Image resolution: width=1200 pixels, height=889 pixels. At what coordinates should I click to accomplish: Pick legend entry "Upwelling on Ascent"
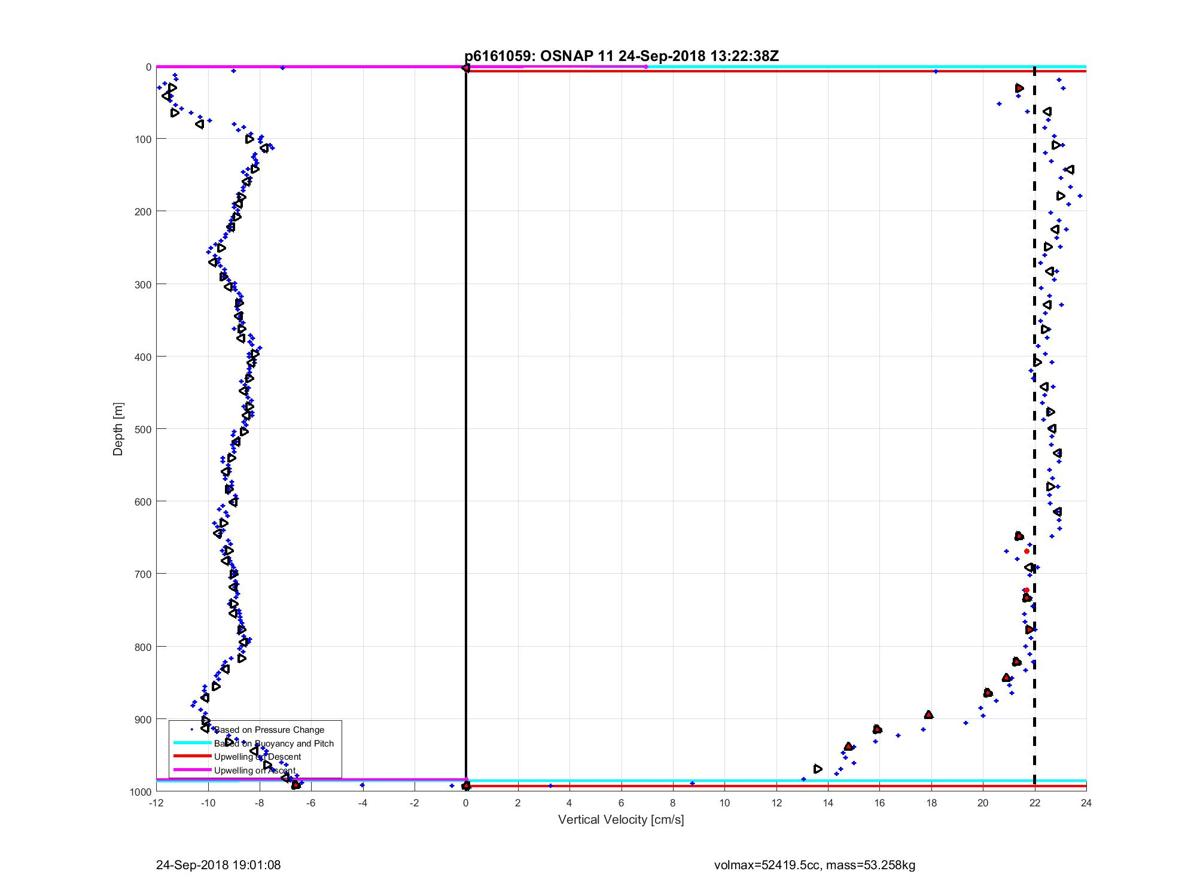point(254,771)
